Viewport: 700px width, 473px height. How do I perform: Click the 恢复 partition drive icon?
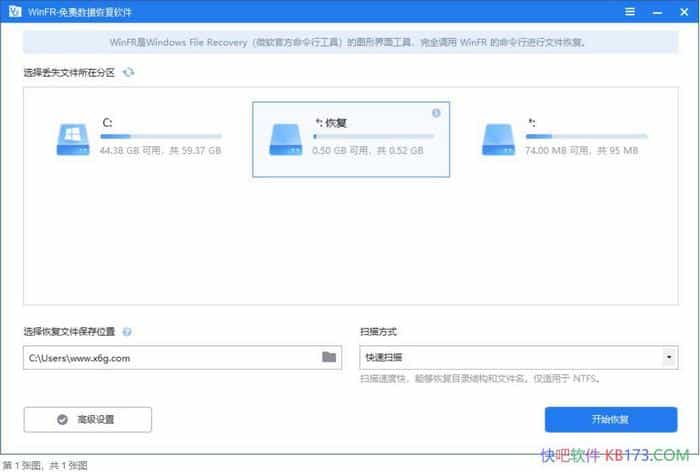point(284,137)
